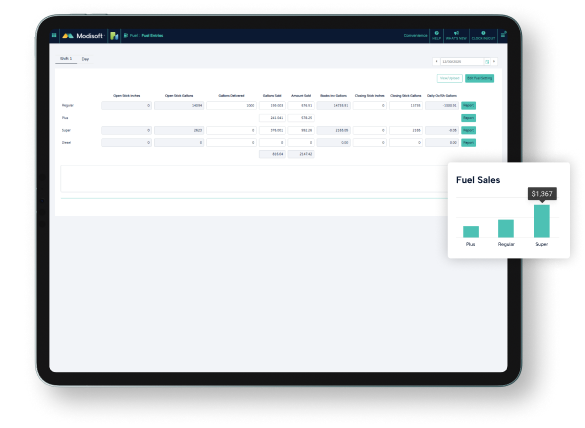The height and width of the screenshot is (428, 585).
Task: Open the Report button for Diesel row
Action: pos(469,143)
